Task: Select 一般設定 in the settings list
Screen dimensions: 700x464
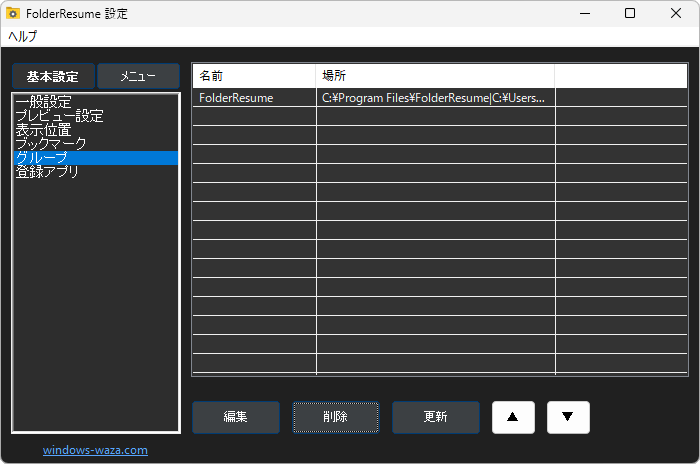Action: pos(96,102)
